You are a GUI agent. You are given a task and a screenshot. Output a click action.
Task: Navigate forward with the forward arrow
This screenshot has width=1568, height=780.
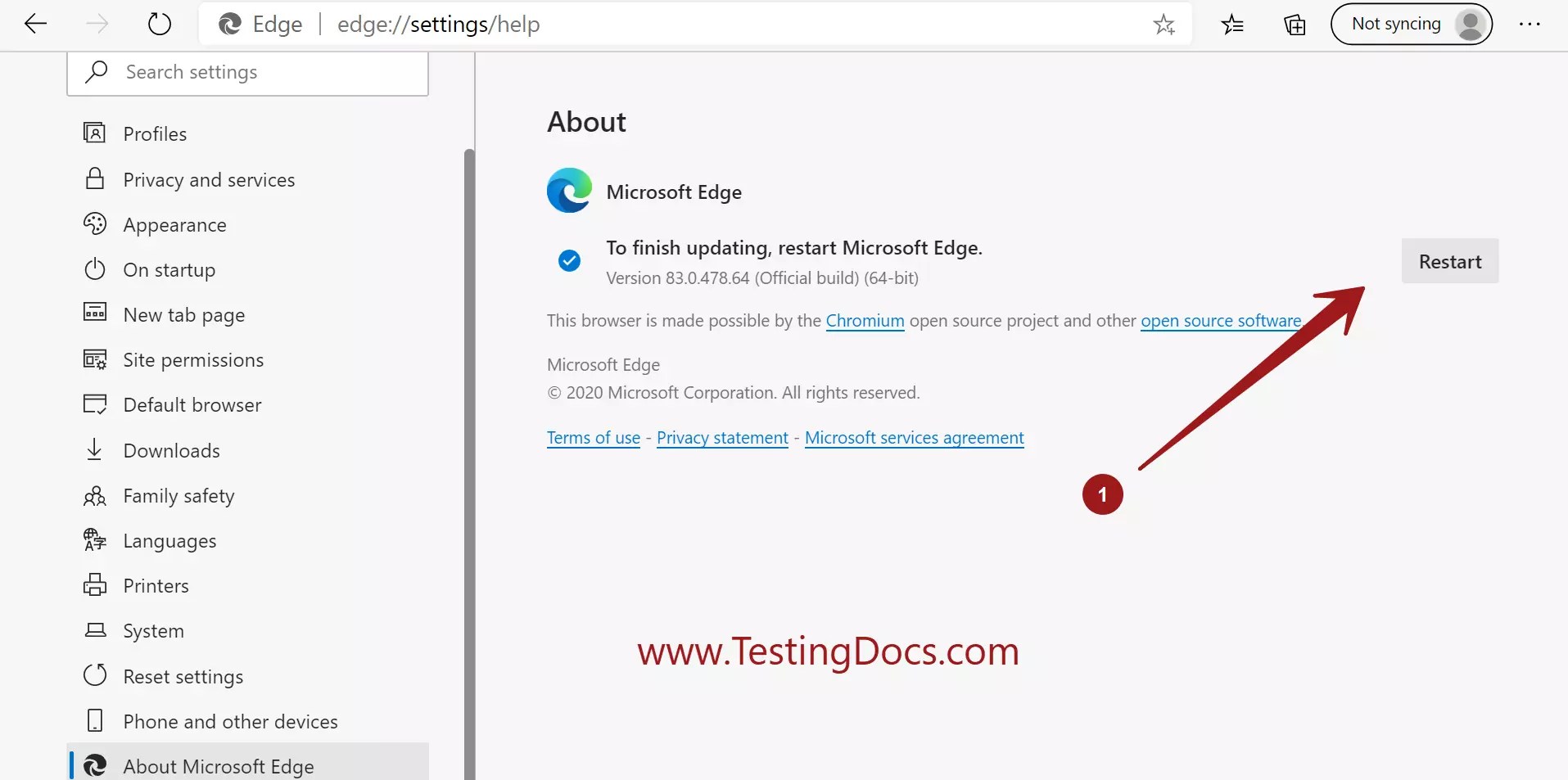(x=96, y=24)
